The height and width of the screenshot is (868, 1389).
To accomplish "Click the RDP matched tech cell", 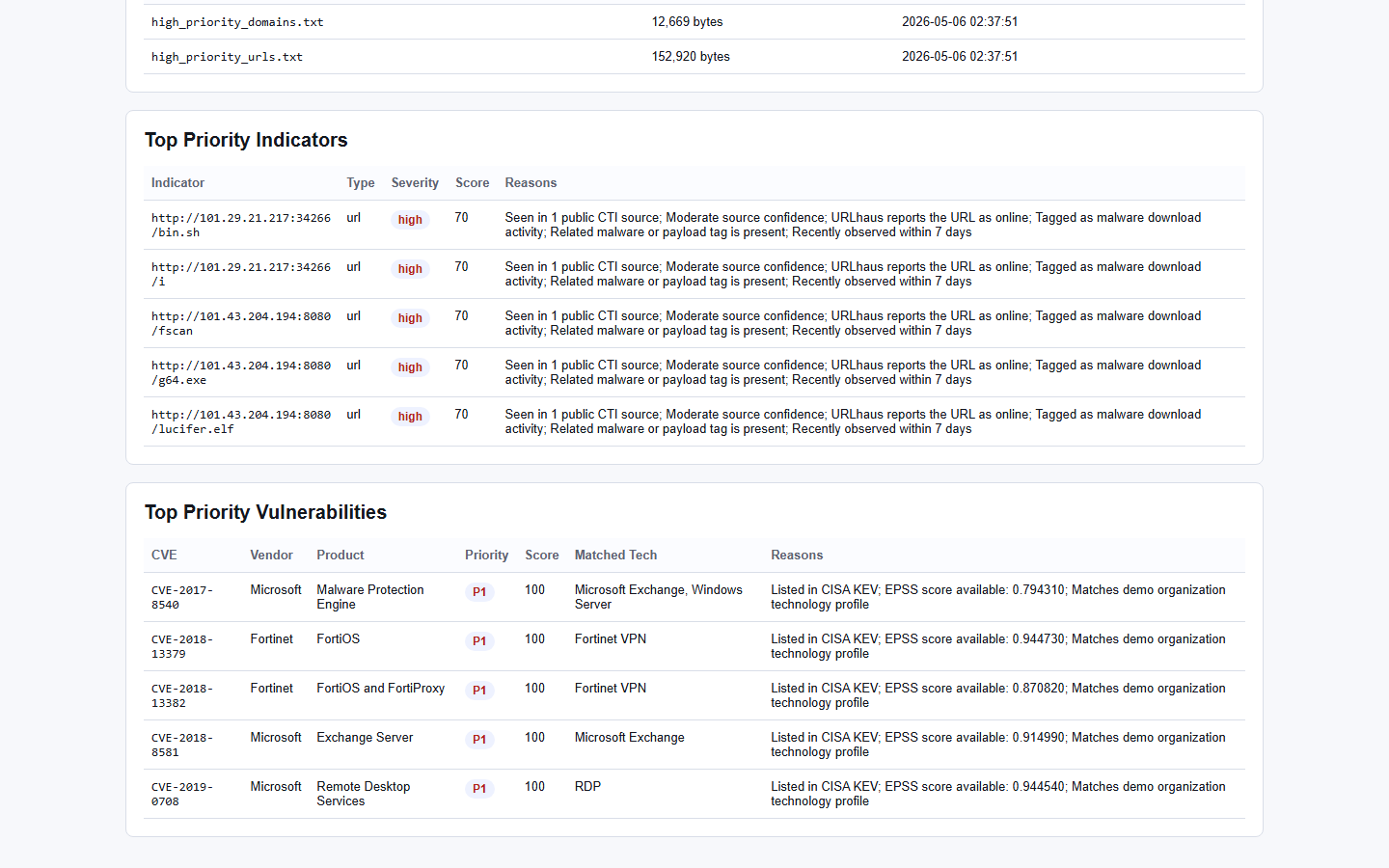I will 587,787.
